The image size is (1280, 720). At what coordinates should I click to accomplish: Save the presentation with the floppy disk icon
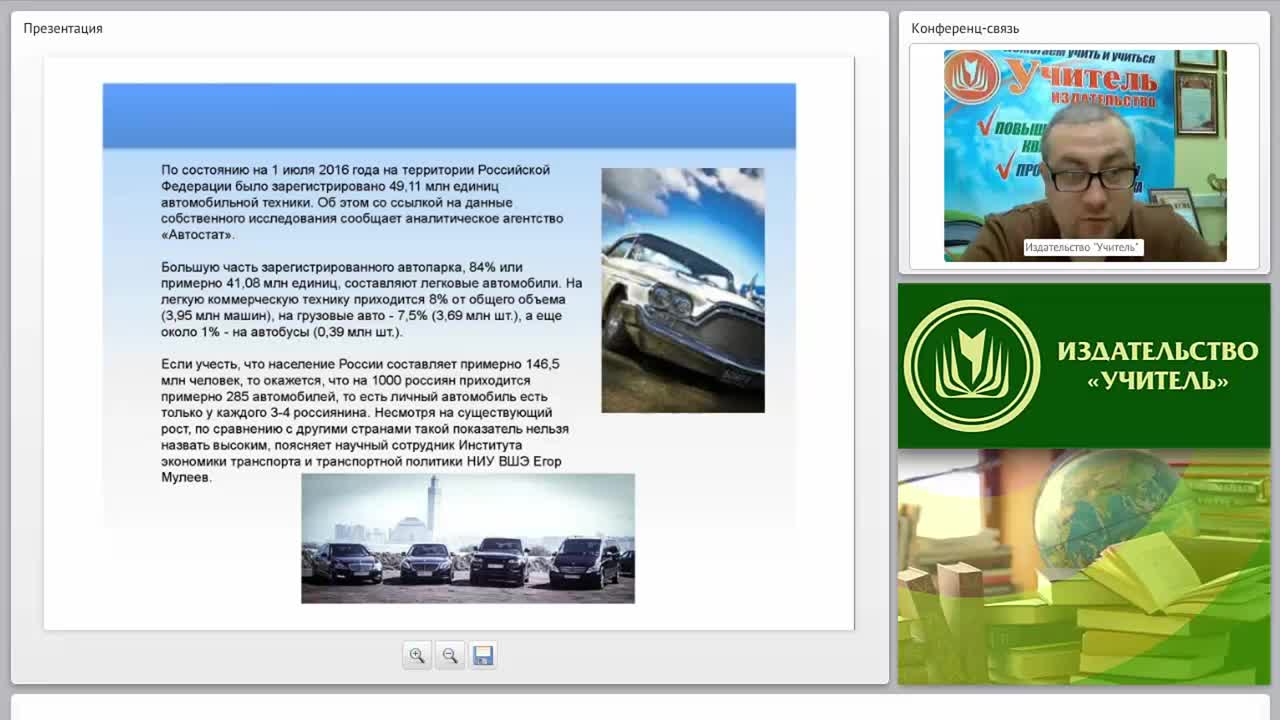point(483,656)
